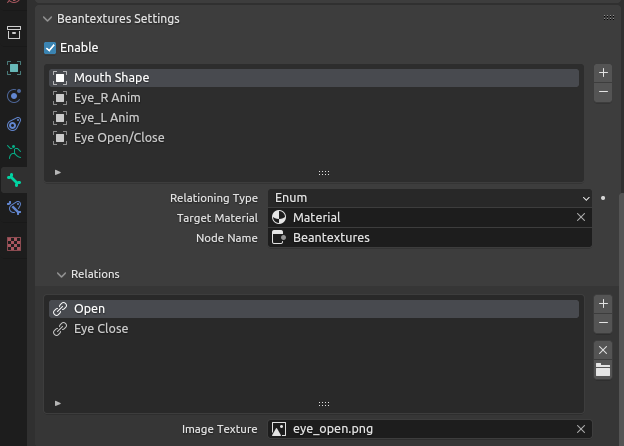Viewport: 624px width, 446px height.
Task: Expand filter options under the Mouth Shape list
Action: (x=58, y=172)
